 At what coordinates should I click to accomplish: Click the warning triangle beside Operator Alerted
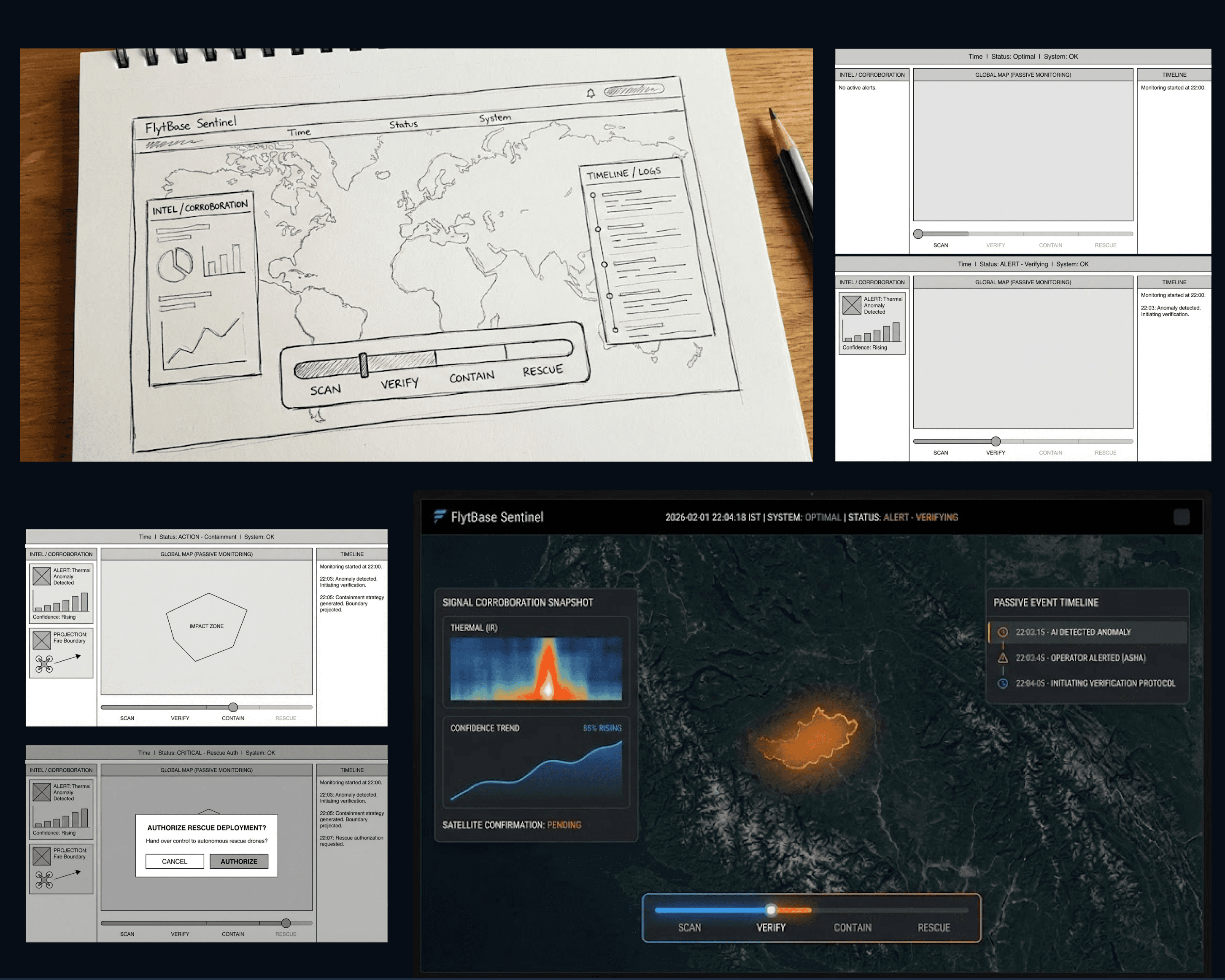click(x=1003, y=657)
